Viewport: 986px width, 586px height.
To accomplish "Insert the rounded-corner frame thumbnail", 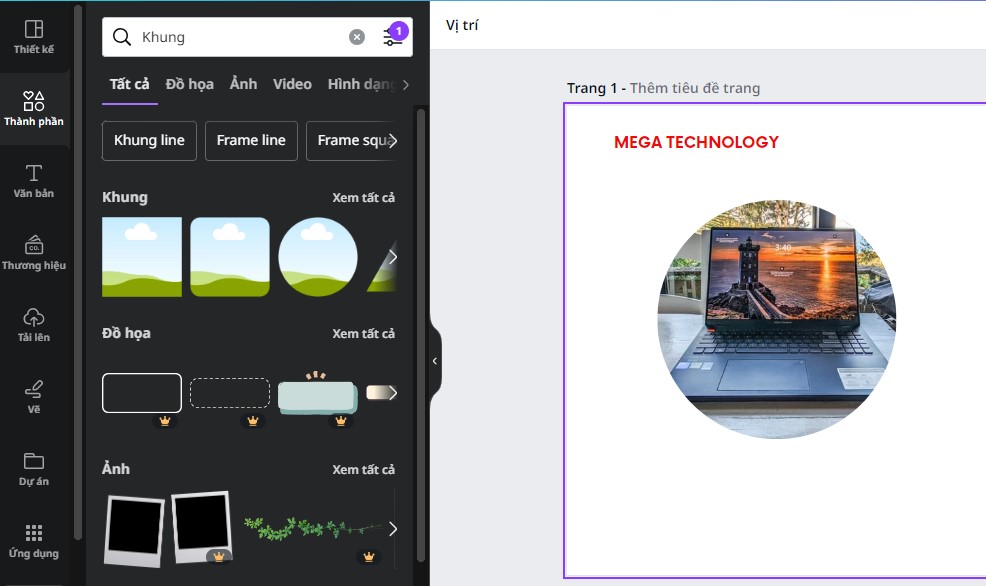I will coord(230,257).
